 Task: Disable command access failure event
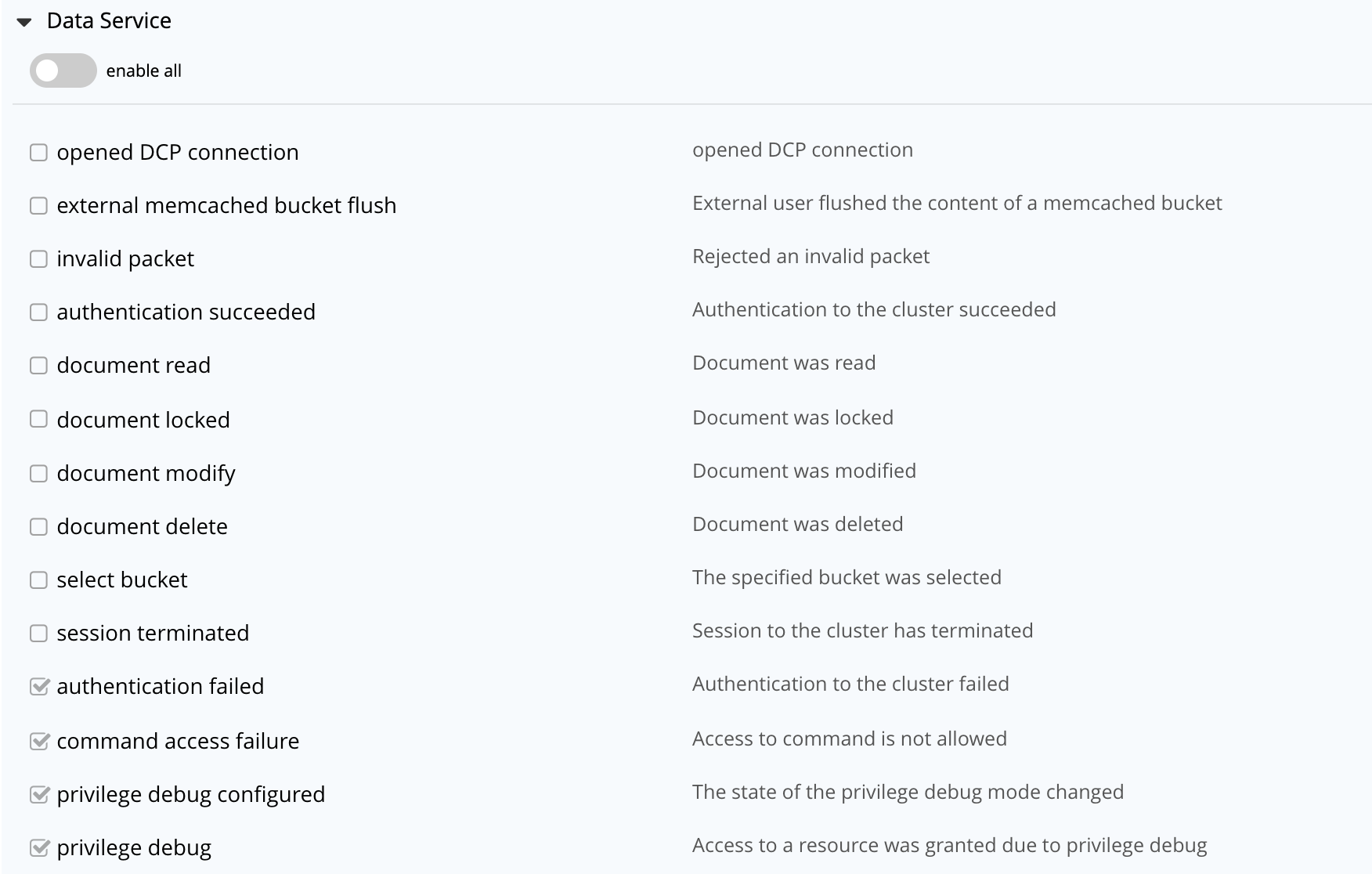pyautogui.click(x=38, y=741)
